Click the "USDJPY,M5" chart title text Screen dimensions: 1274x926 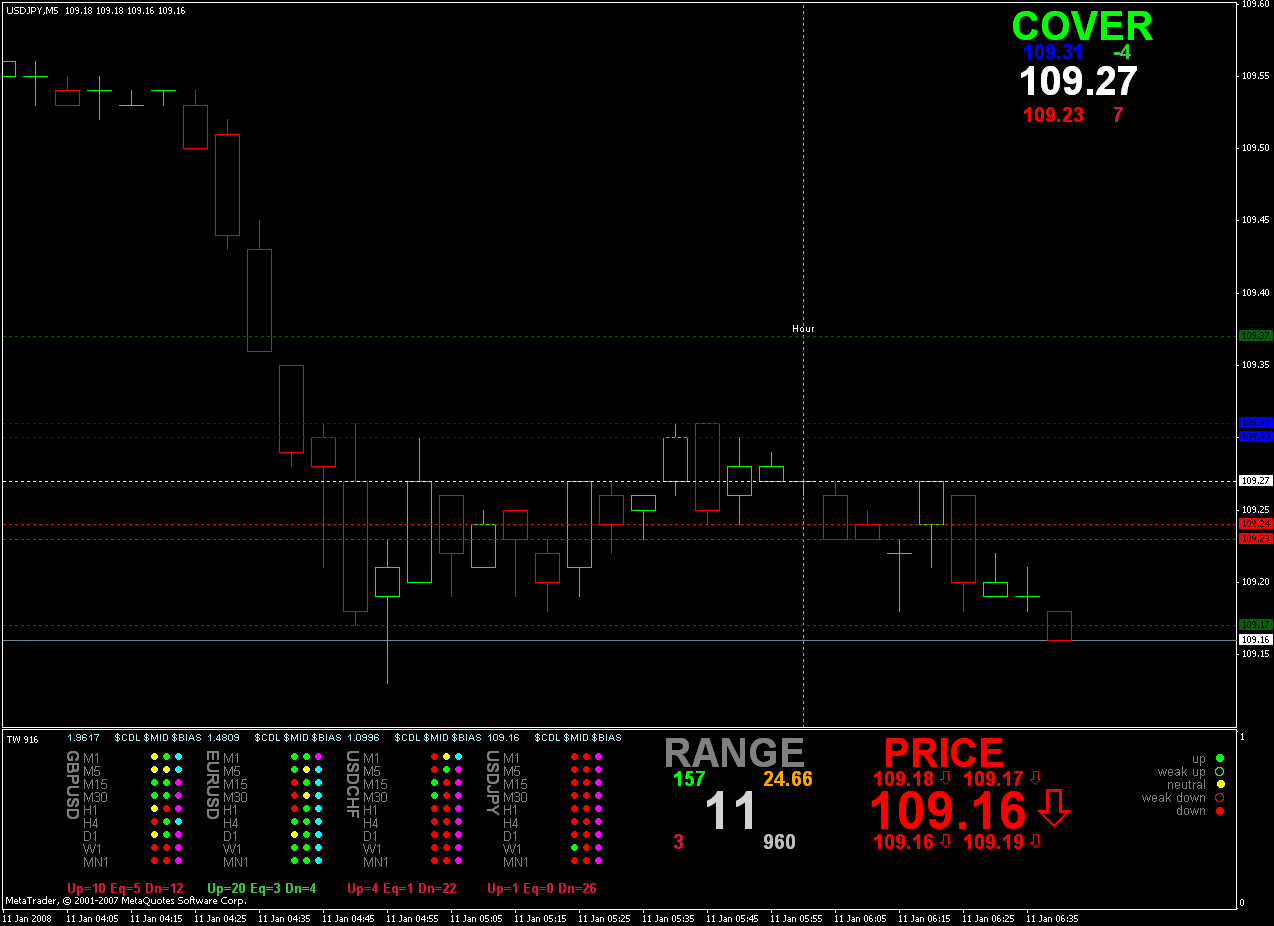pyautogui.click(x=32, y=10)
